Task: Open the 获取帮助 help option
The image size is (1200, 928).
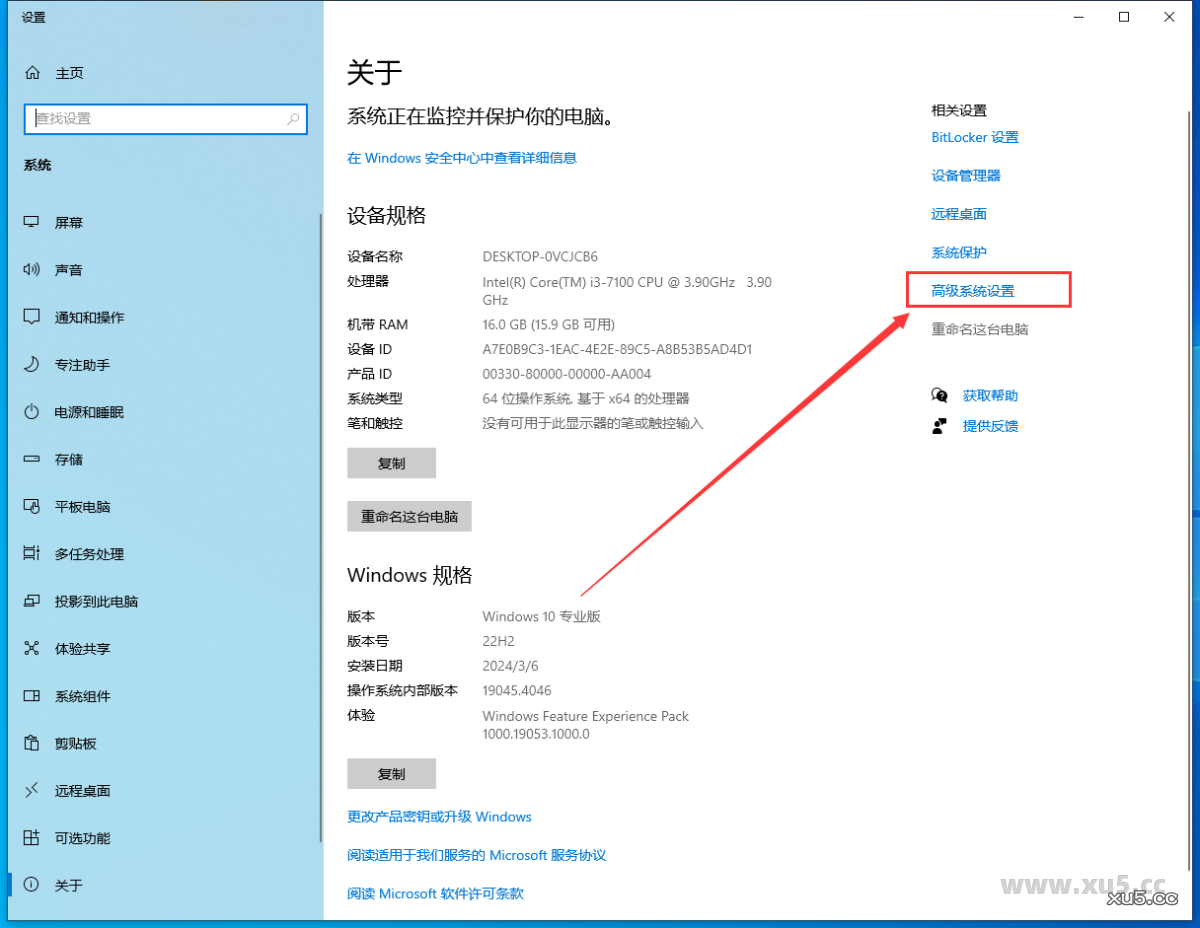Action: (990, 395)
